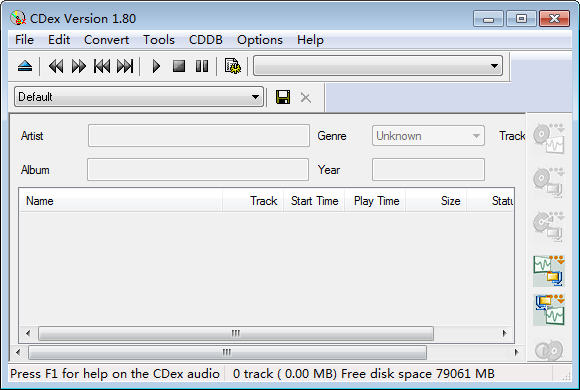Sort the list by Start Time column

pyautogui.click(x=314, y=201)
